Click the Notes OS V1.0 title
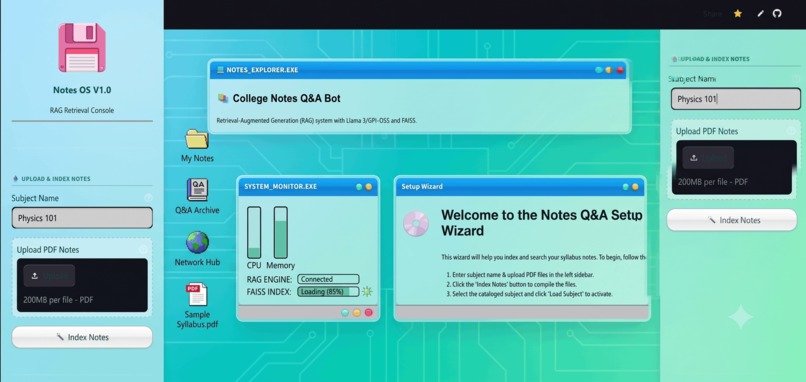Screen dimensions: 806x382 click(x=82, y=90)
